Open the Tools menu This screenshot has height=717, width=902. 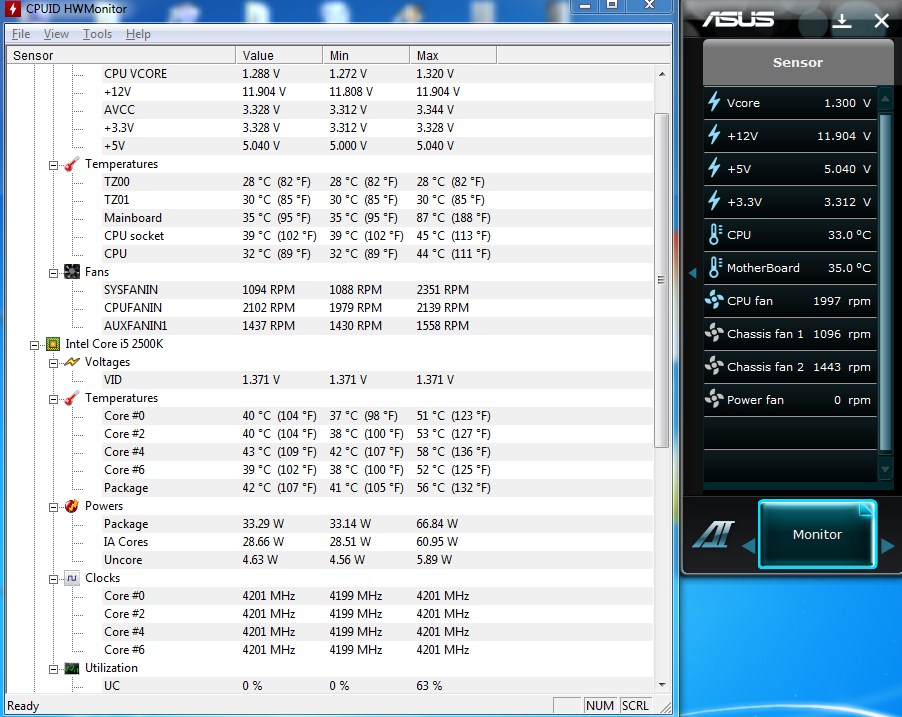(97, 34)
